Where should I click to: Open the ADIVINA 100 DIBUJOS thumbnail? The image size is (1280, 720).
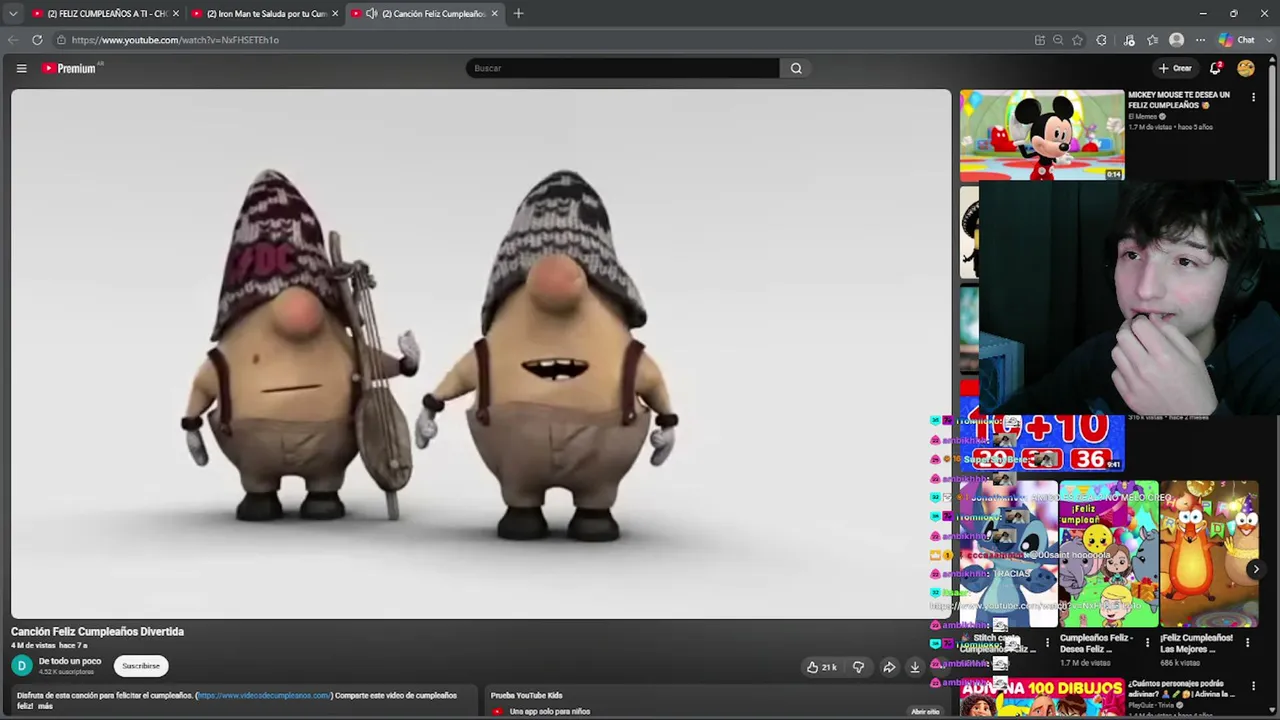1042,698
